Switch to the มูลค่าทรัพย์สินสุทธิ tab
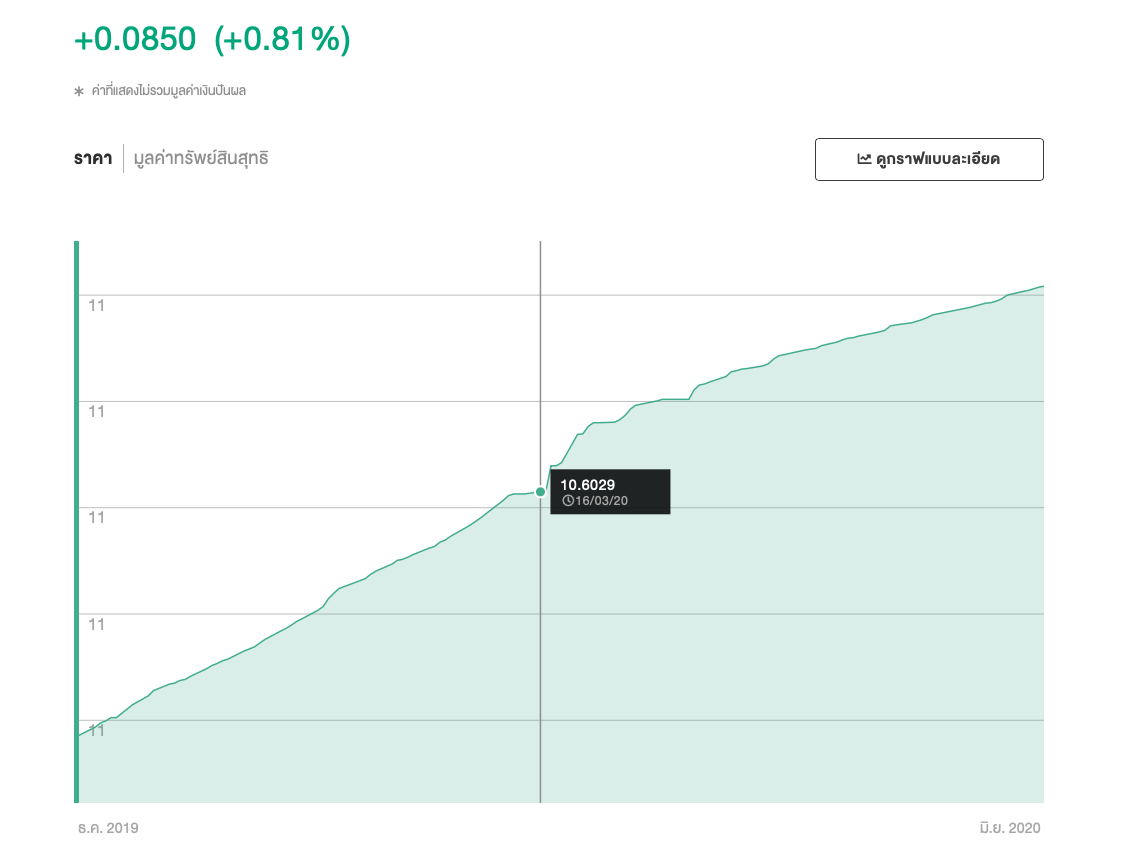1137x866 pixels. pyautogui.click(x=201, y=159)
